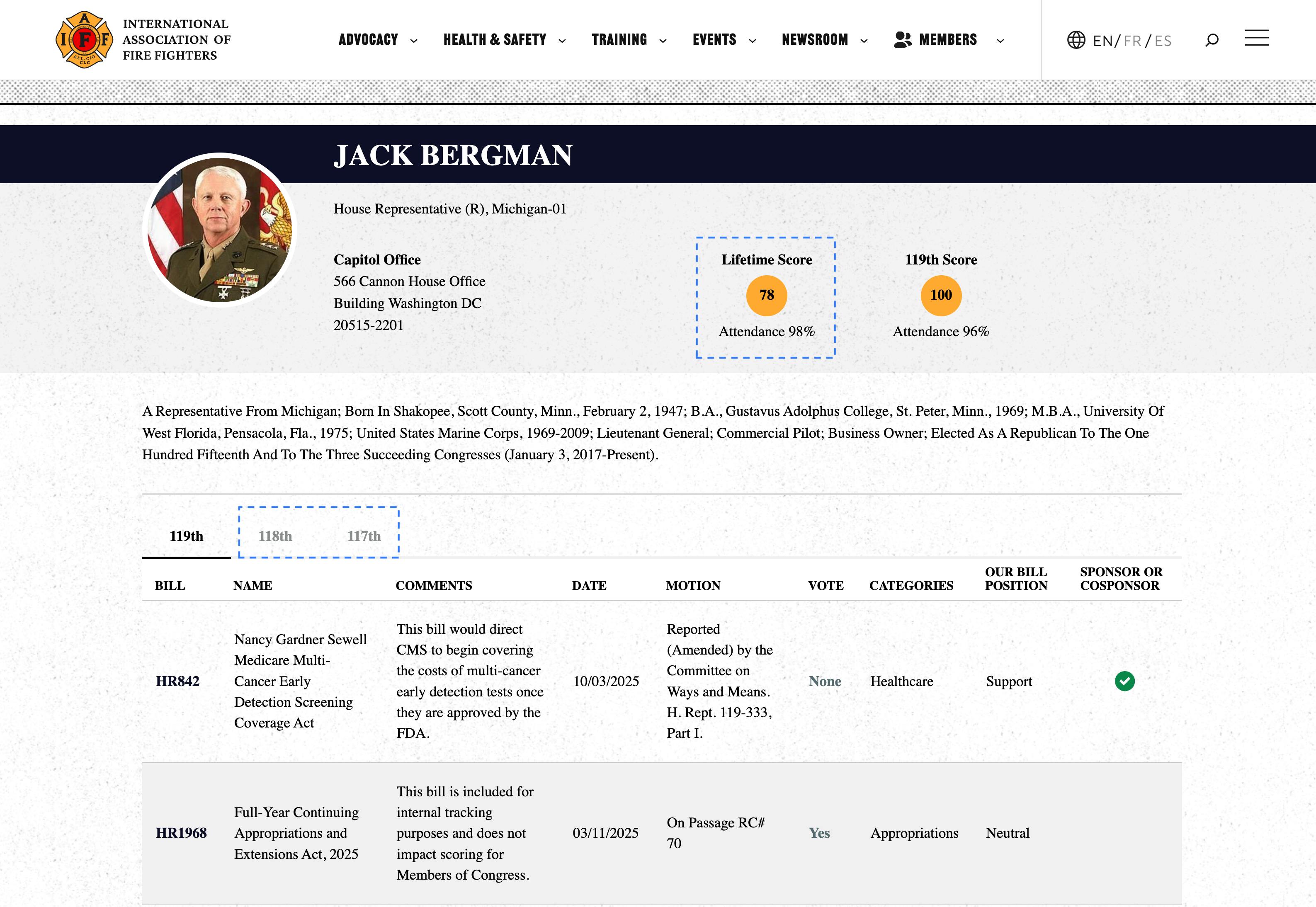This screenshot has height=907, width=1316.
Task: Click the green cosponsor checkmark icon
Action: coord(1124,681)
